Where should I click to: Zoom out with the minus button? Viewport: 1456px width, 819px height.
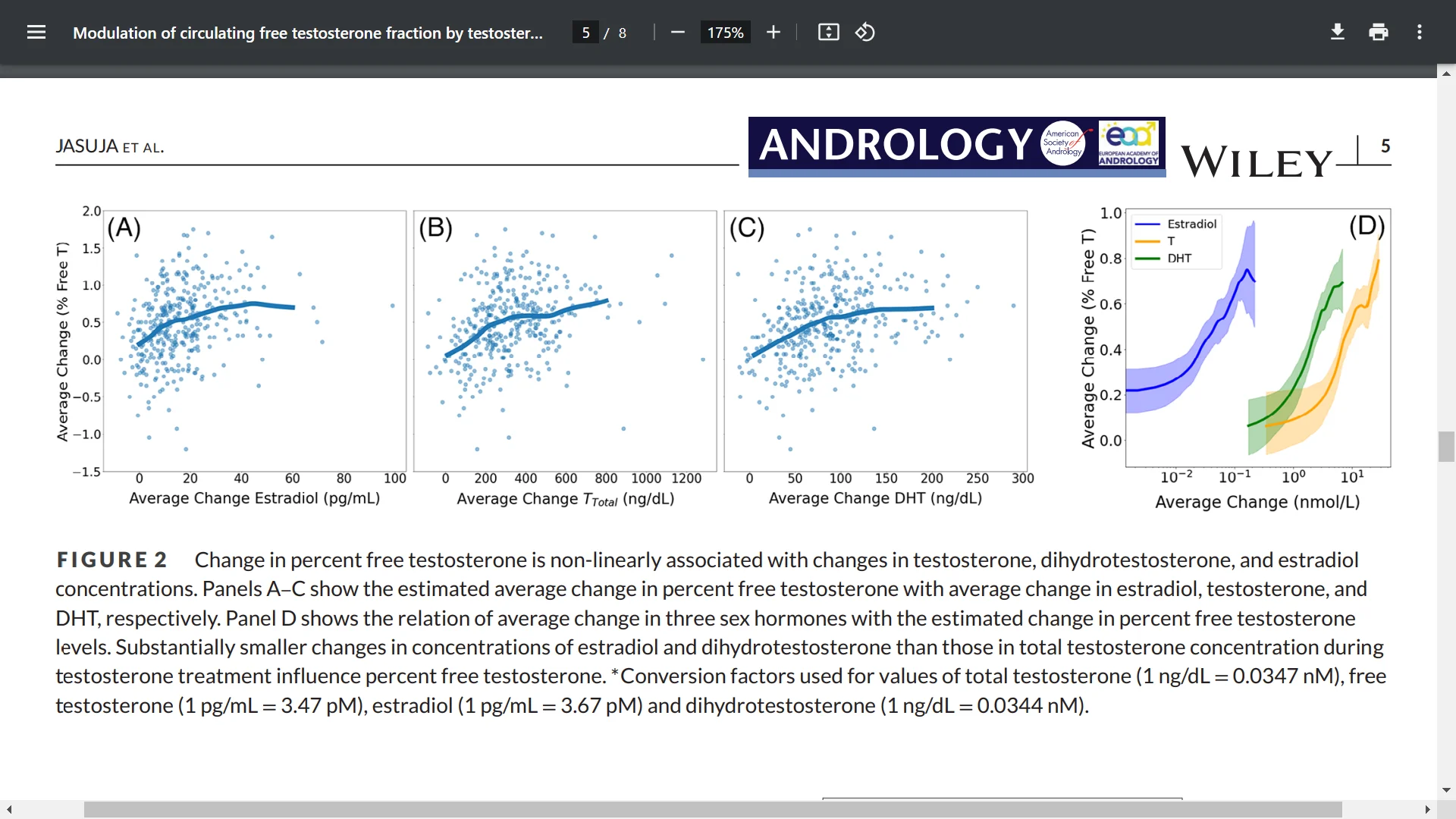[x=678, y=33]
